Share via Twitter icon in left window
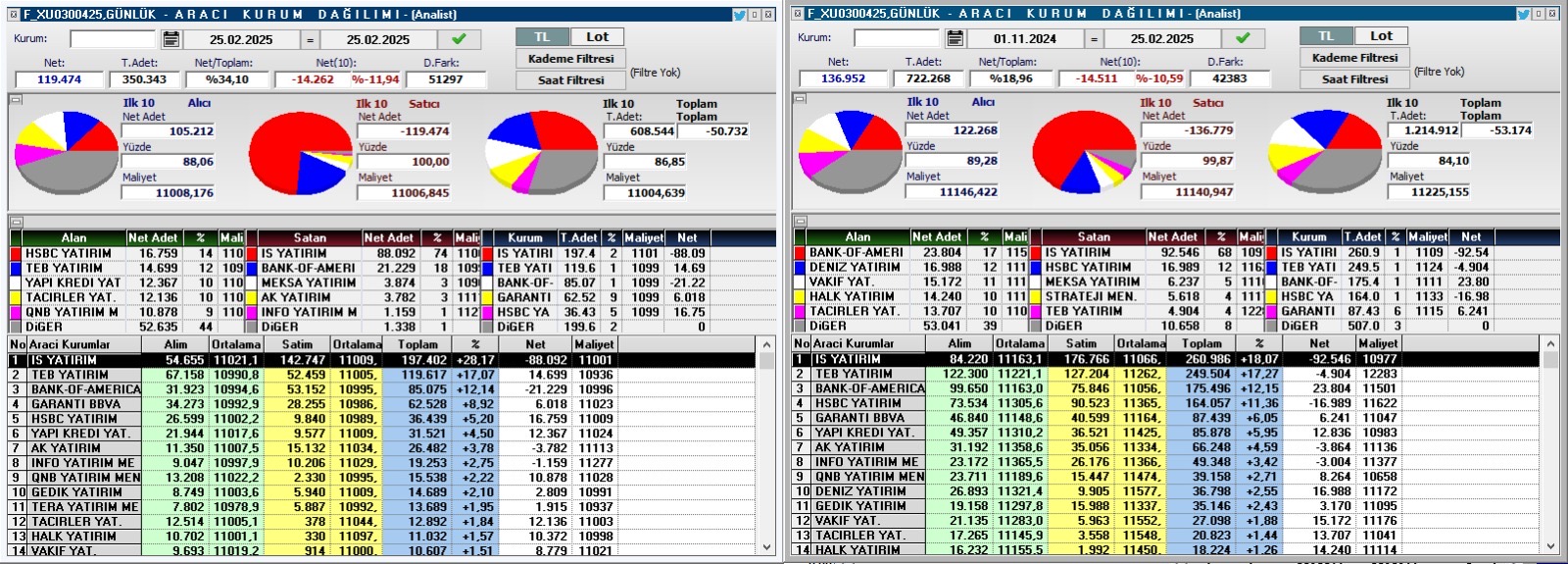The height and width of the screenshot is (564, 1568). [x=739, y=14]
